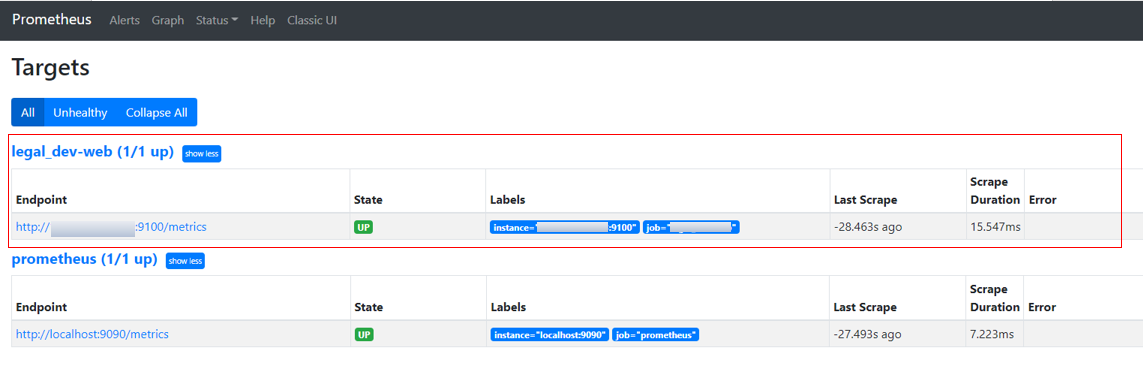
Task: Collapse prometheus group with show less
Action: pyautogui.click(x=185, y=261)
